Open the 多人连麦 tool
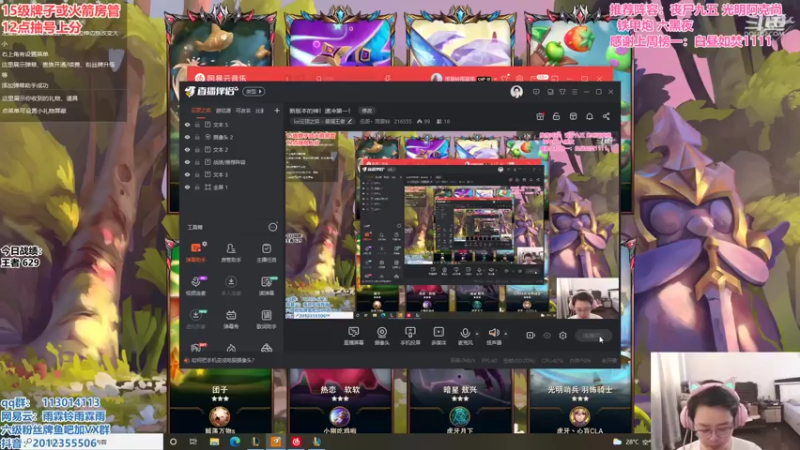The height and width of the screenshot is (450, 800). 231,286
